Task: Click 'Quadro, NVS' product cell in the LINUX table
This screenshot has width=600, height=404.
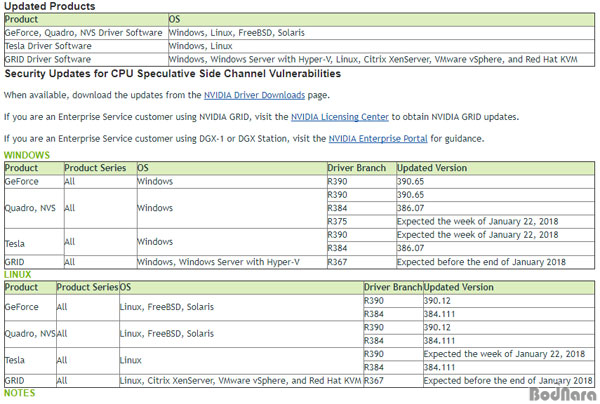Action: [x=30, y=334]
